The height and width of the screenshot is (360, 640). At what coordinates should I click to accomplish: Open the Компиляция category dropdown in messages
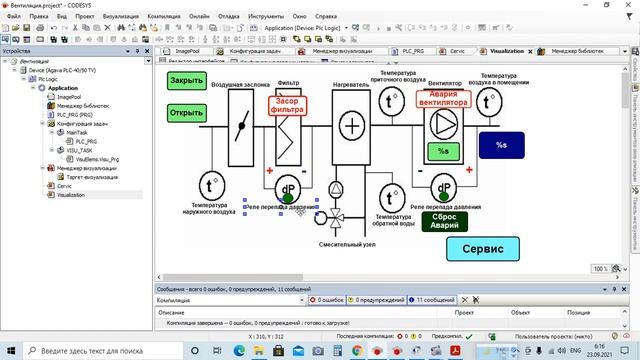[x=302, y=300]
